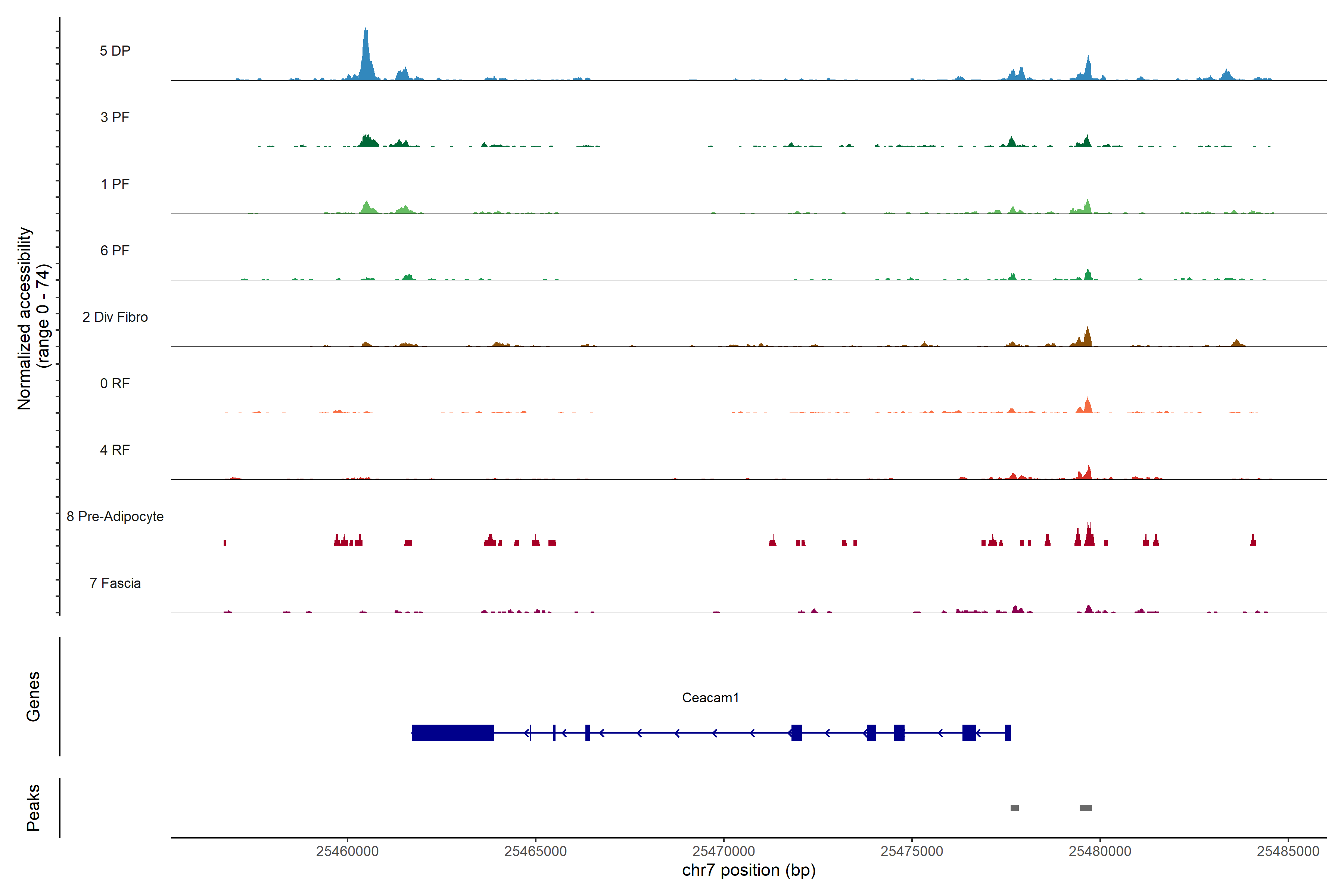1344x896 pixels.
Task: Click the brown peak in 2 Div Fibro track
Action: pyautogui.click(x=1088, y=338)
